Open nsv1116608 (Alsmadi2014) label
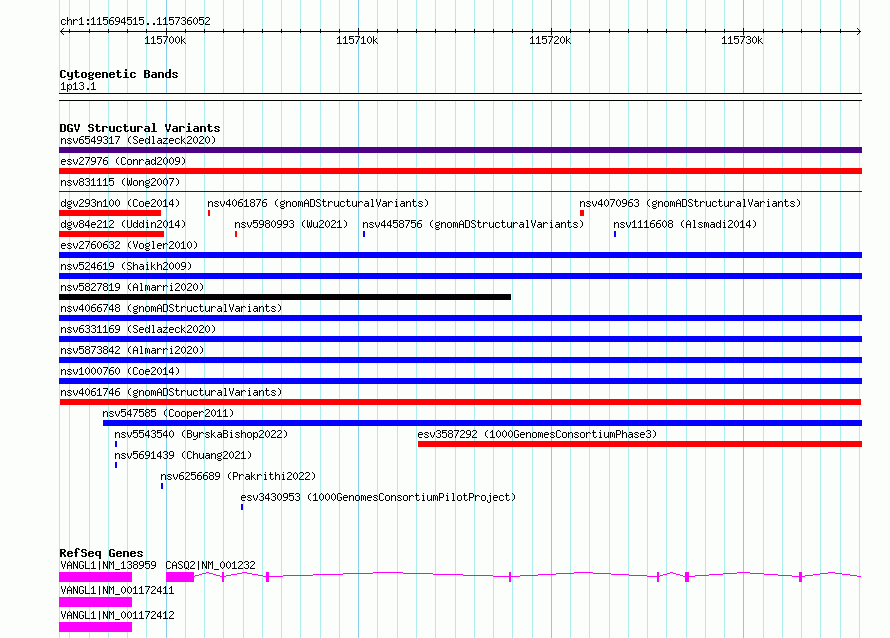 (x=685, y=224)
